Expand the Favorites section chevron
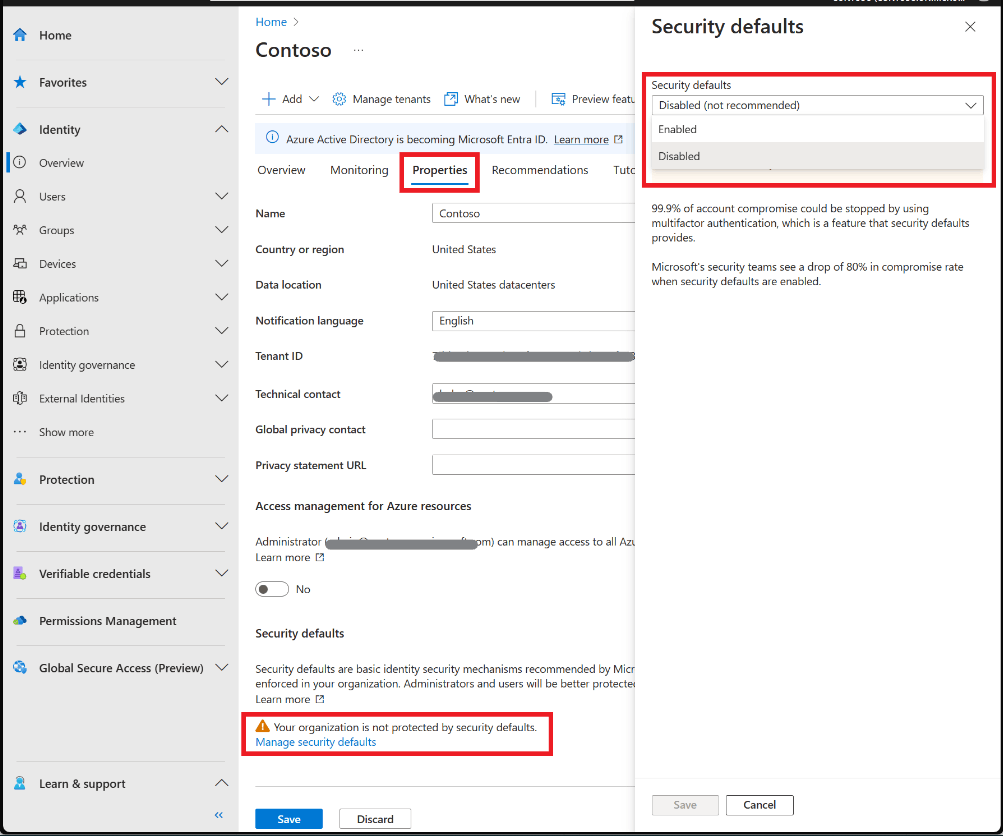This screenshot has width=1003, height=836. (221, 82)
